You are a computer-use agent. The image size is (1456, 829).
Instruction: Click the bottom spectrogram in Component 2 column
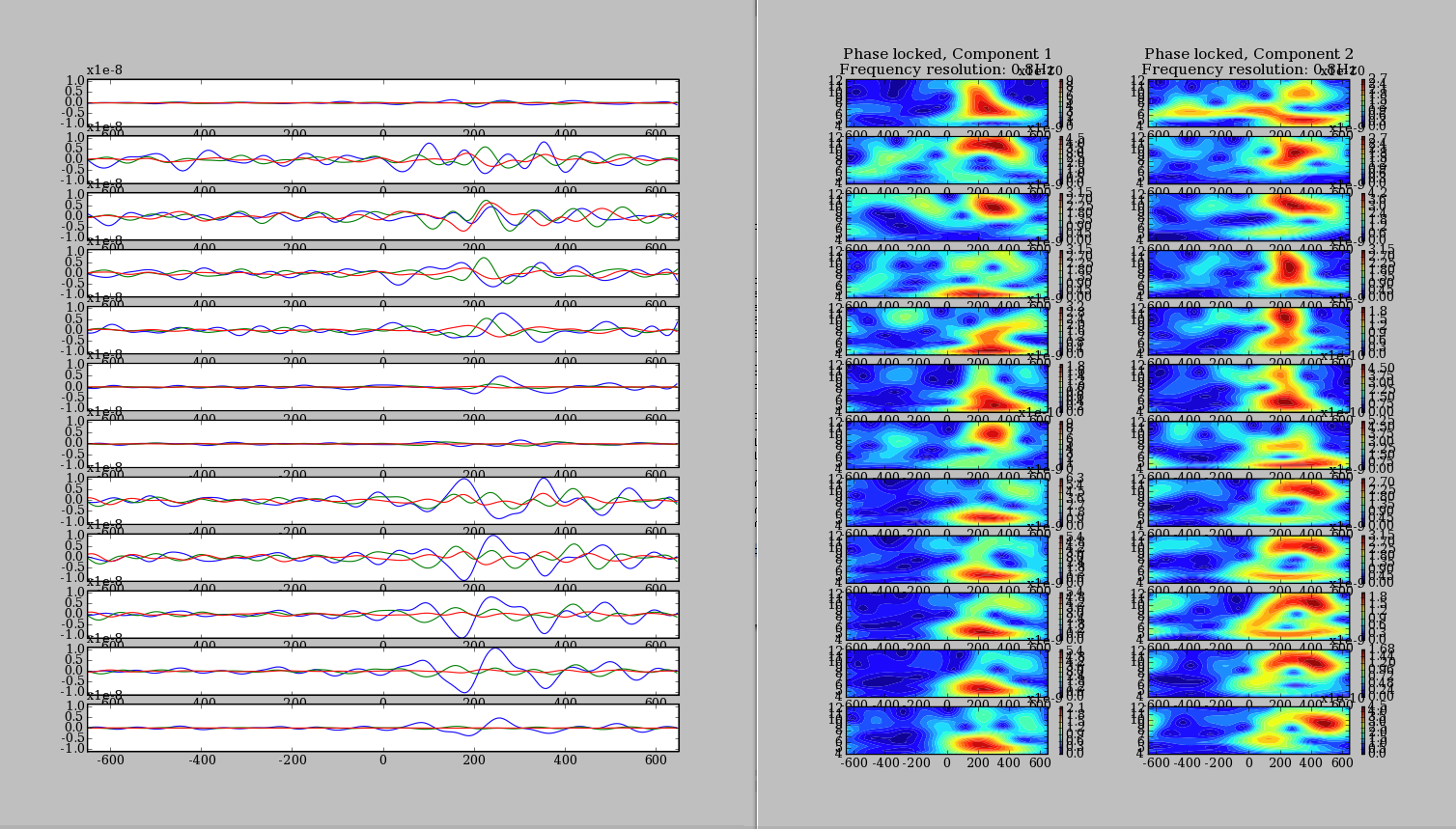[1248, 730]
